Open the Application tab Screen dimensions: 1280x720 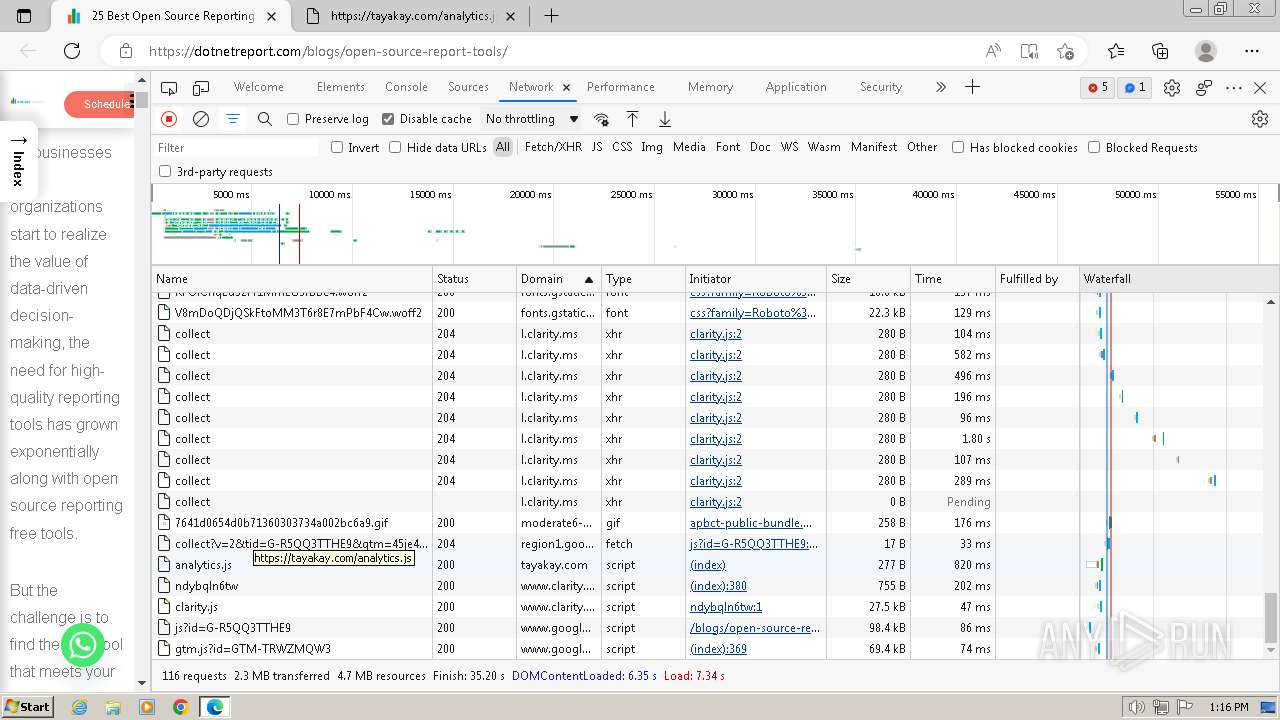point(796,87)
